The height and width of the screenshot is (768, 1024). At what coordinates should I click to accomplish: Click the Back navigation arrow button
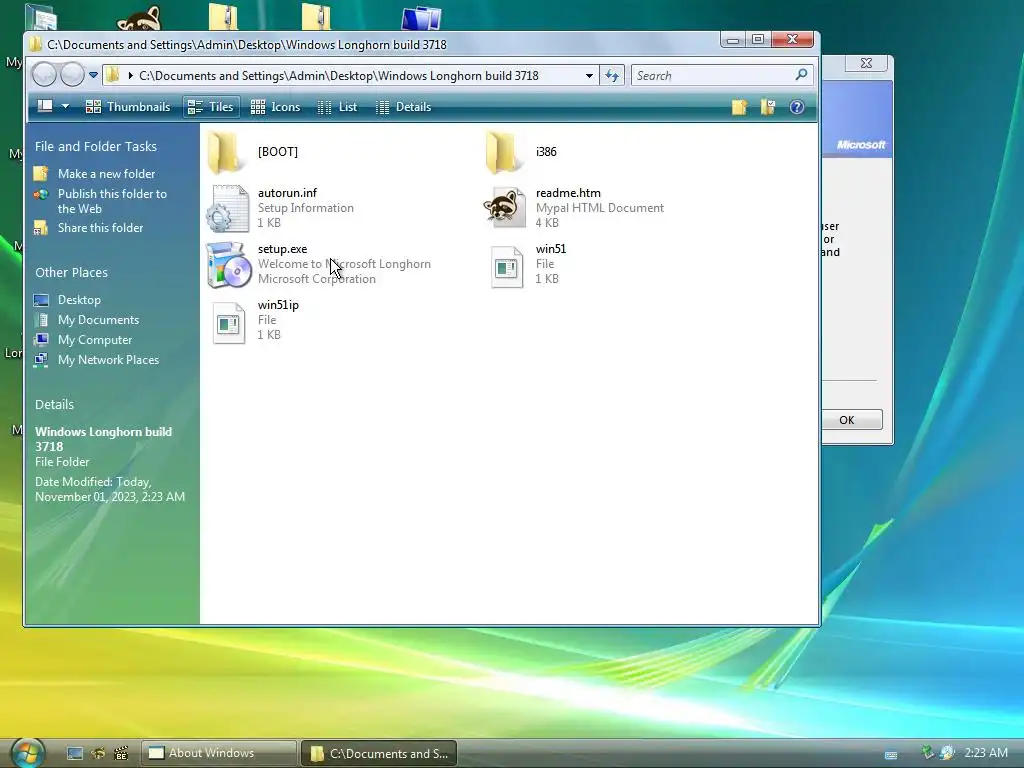[44, 74]
